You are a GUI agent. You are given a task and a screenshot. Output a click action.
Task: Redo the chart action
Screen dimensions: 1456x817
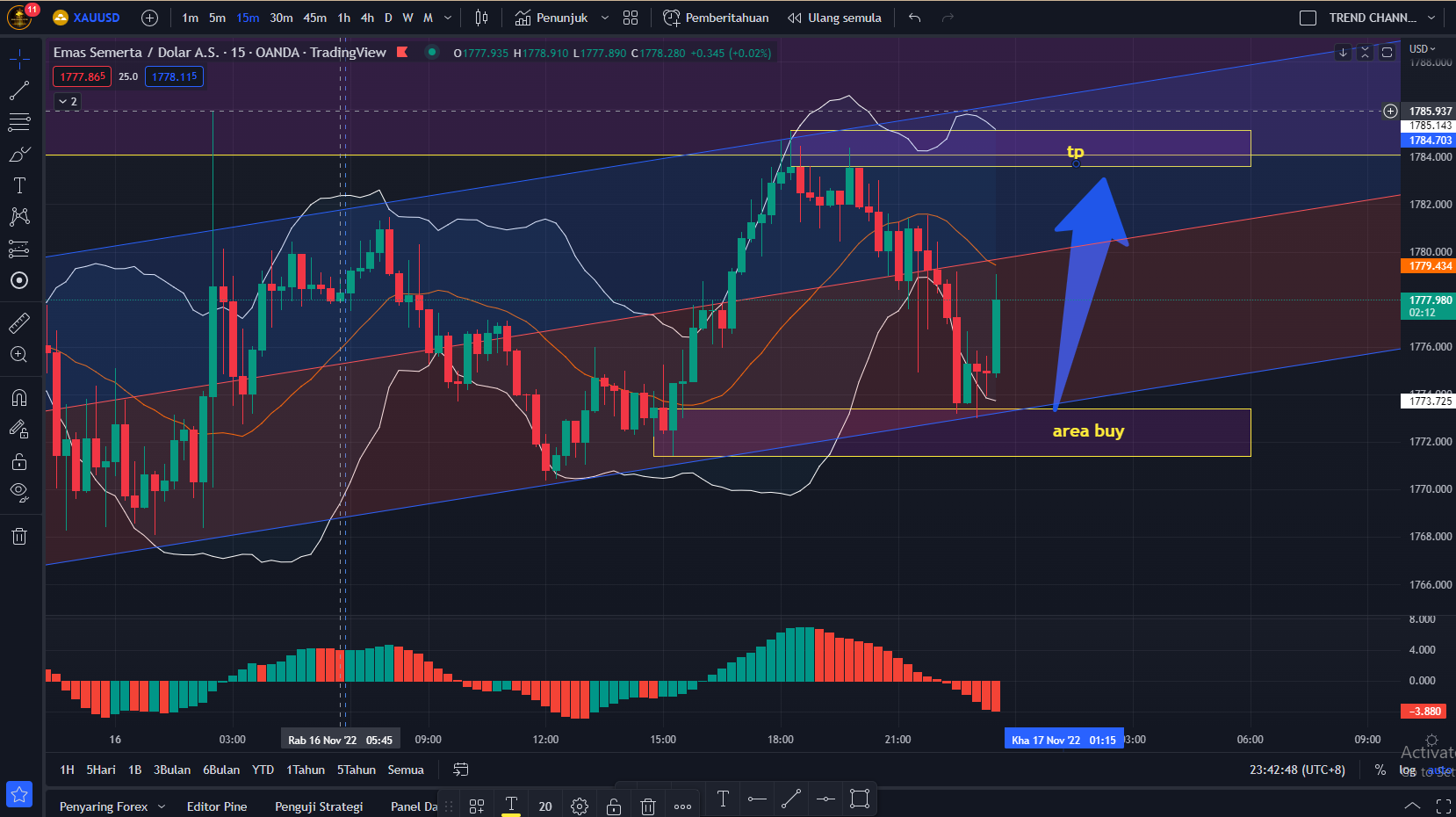click(x=948, y=18)
